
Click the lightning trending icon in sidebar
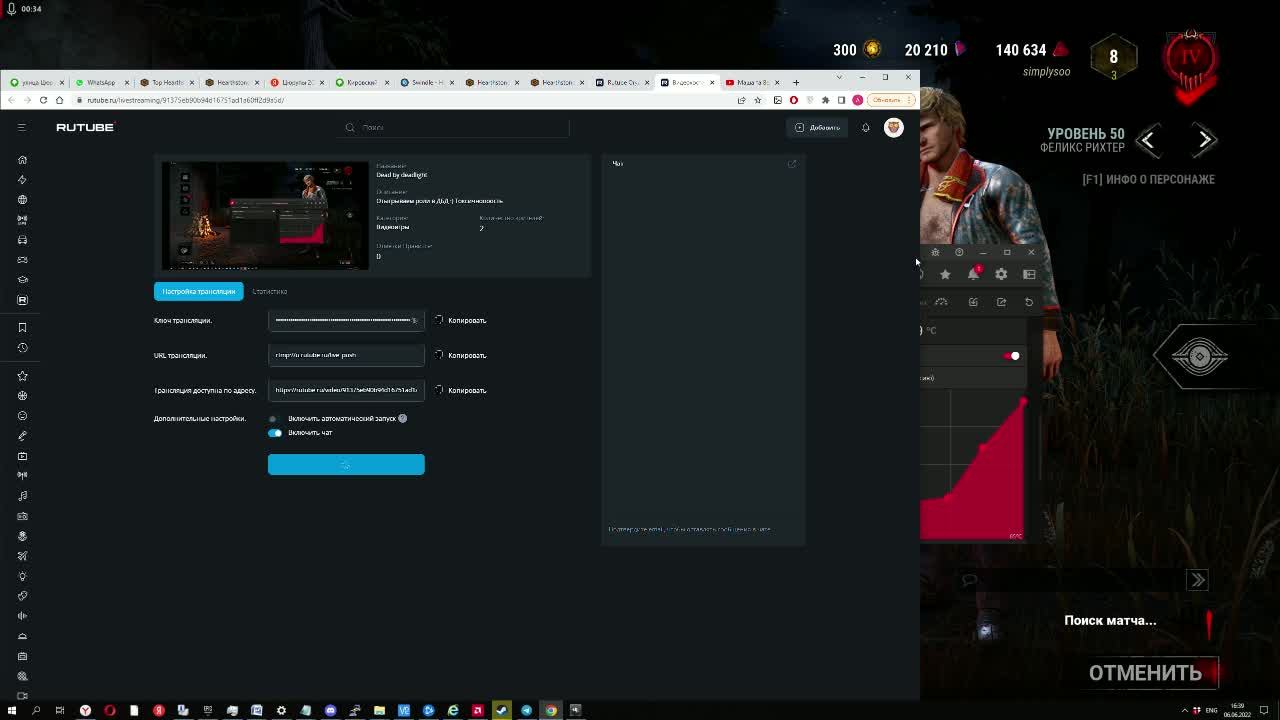click(22, 180)
